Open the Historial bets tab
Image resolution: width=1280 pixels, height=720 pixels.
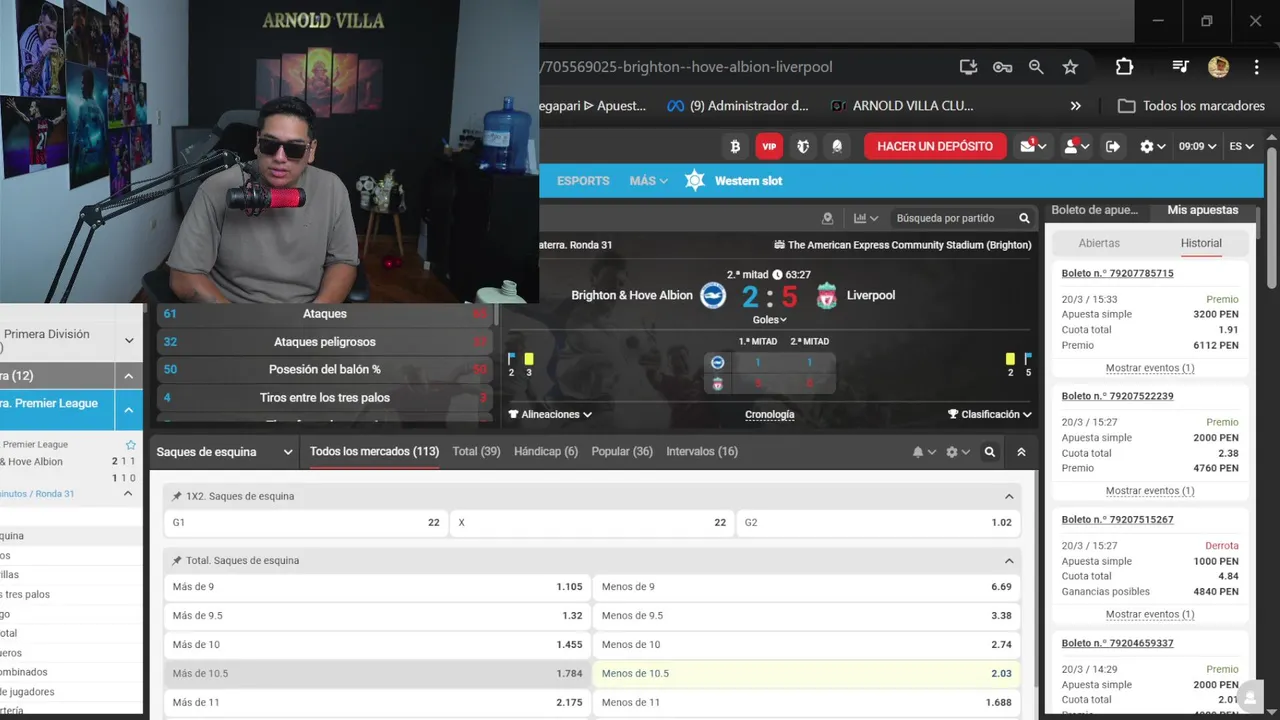[1201, 243]
